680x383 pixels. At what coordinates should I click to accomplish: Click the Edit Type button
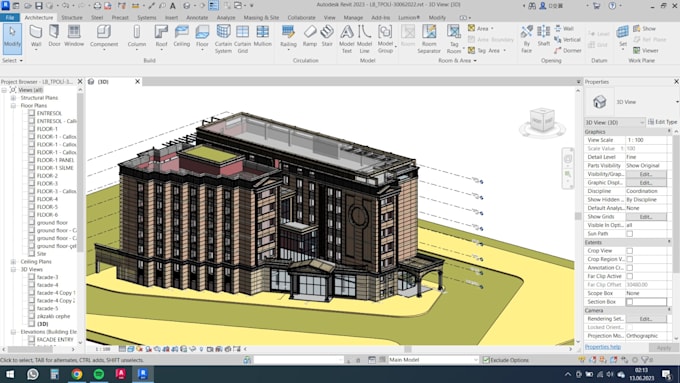662,122
